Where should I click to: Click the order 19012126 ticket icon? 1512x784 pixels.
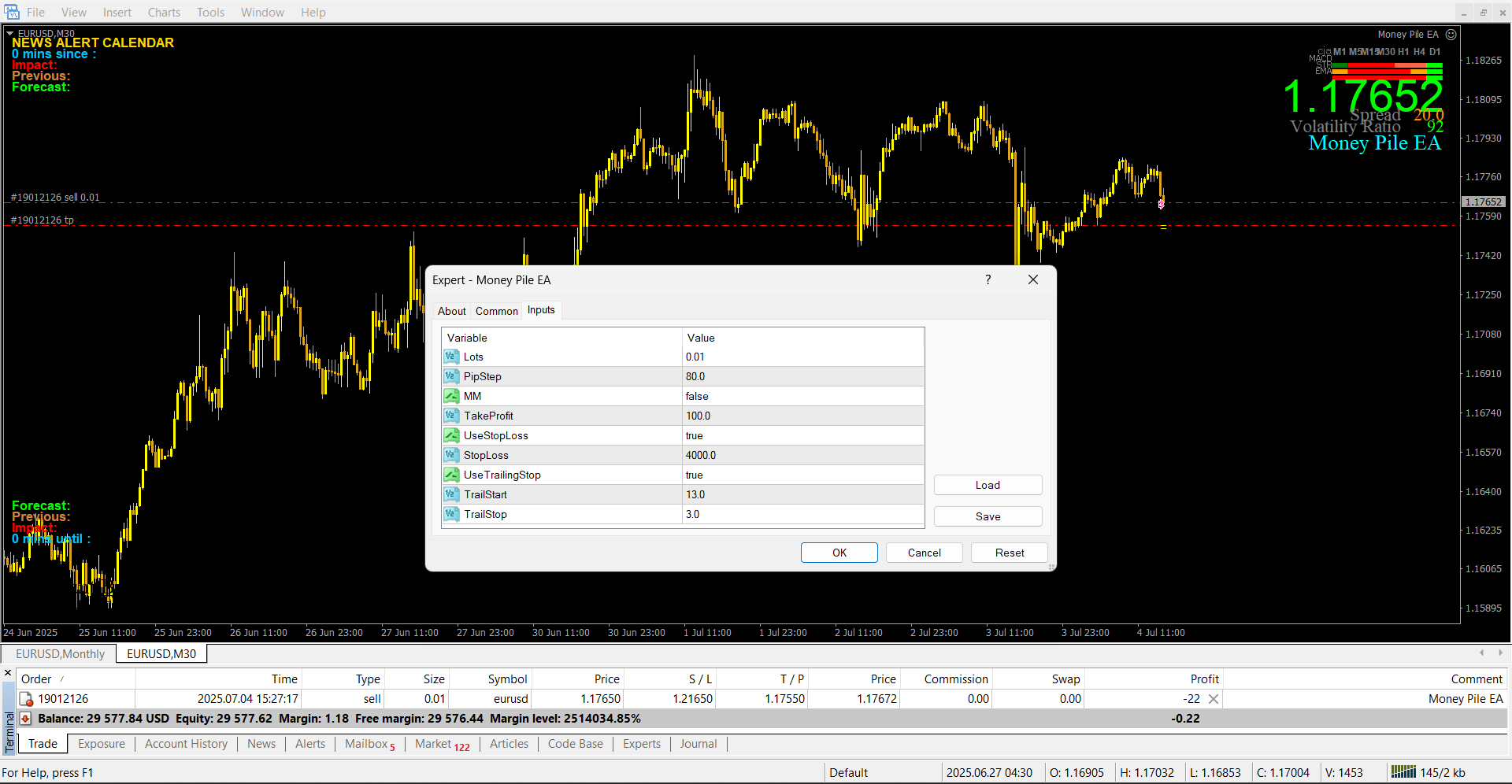[x=26, y=699]
